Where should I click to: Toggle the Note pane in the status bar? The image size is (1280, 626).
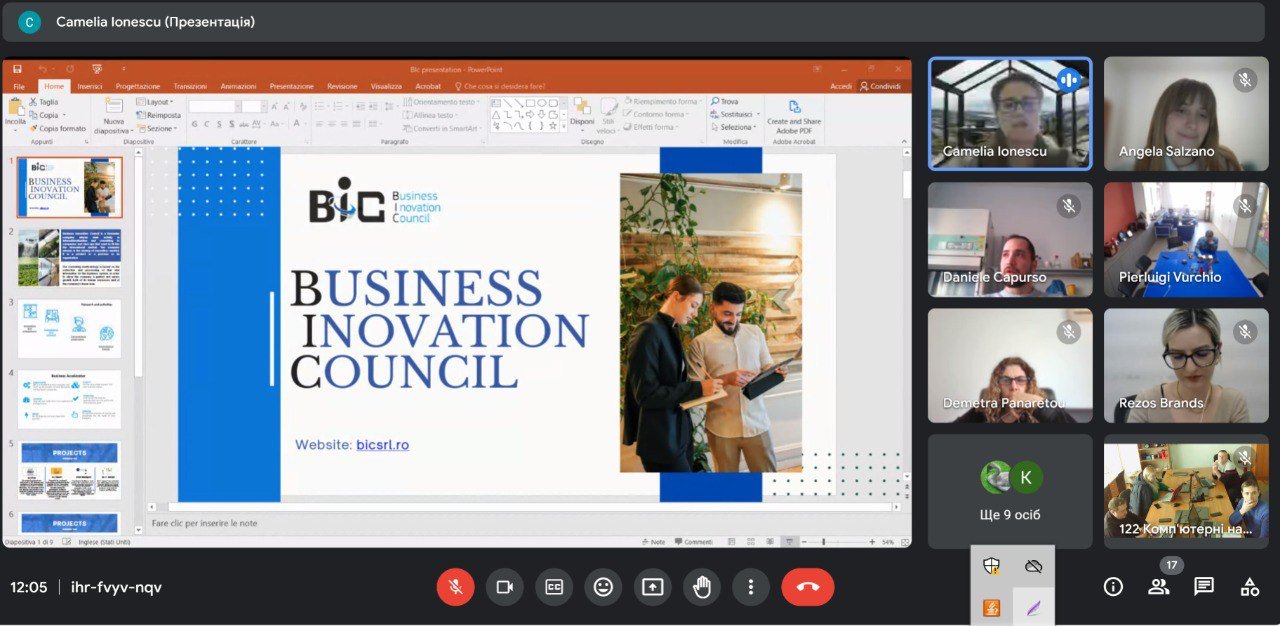coord(653,542)
